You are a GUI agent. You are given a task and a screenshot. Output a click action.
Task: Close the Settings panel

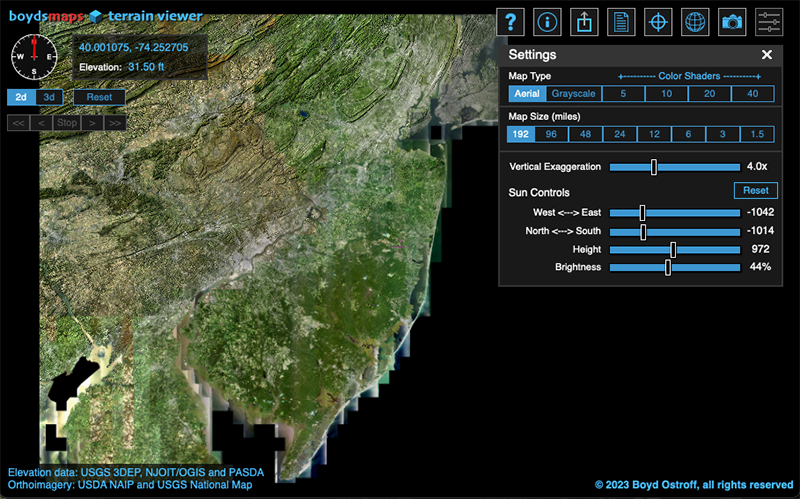coord(767,56)
